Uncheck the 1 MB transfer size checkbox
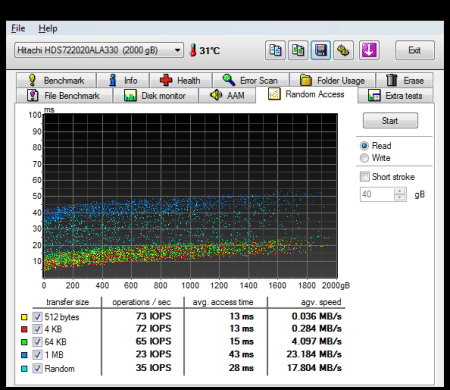 (x=37, y=355)
